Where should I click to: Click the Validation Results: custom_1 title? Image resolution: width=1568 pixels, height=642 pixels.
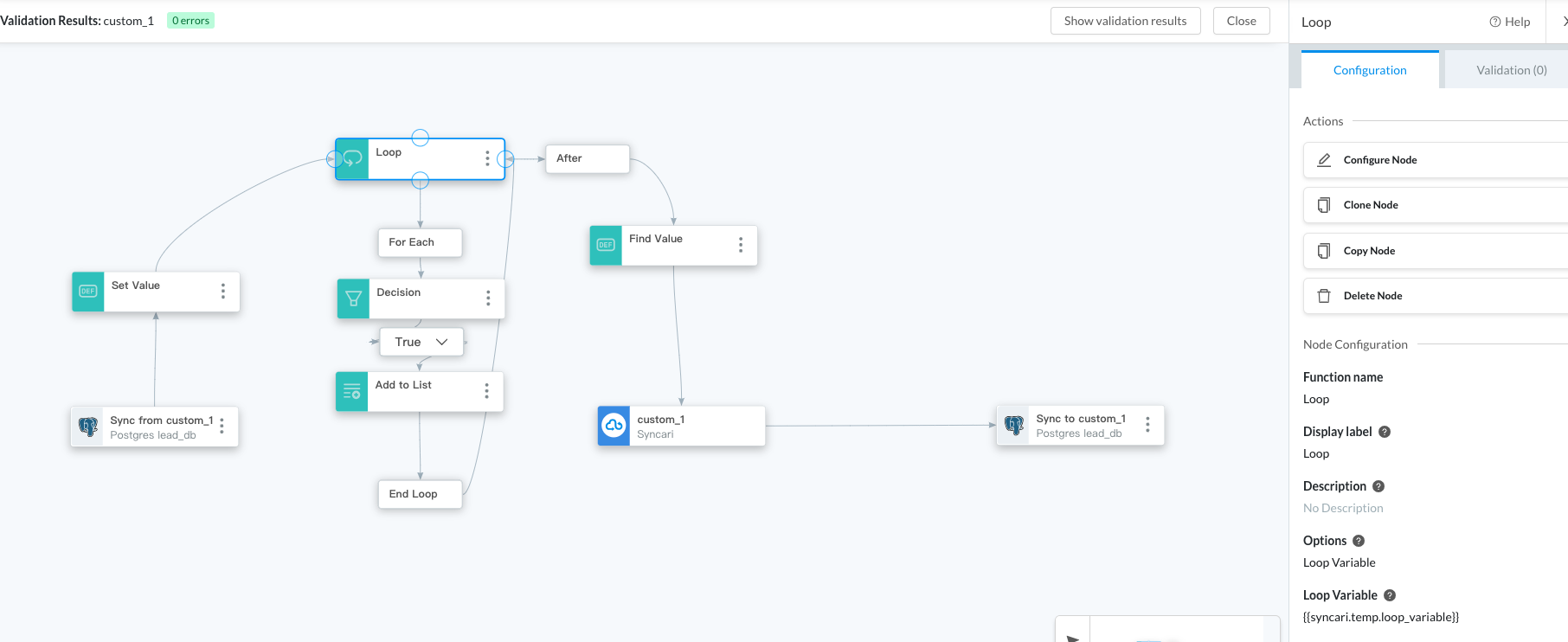(x=77, y=21)
